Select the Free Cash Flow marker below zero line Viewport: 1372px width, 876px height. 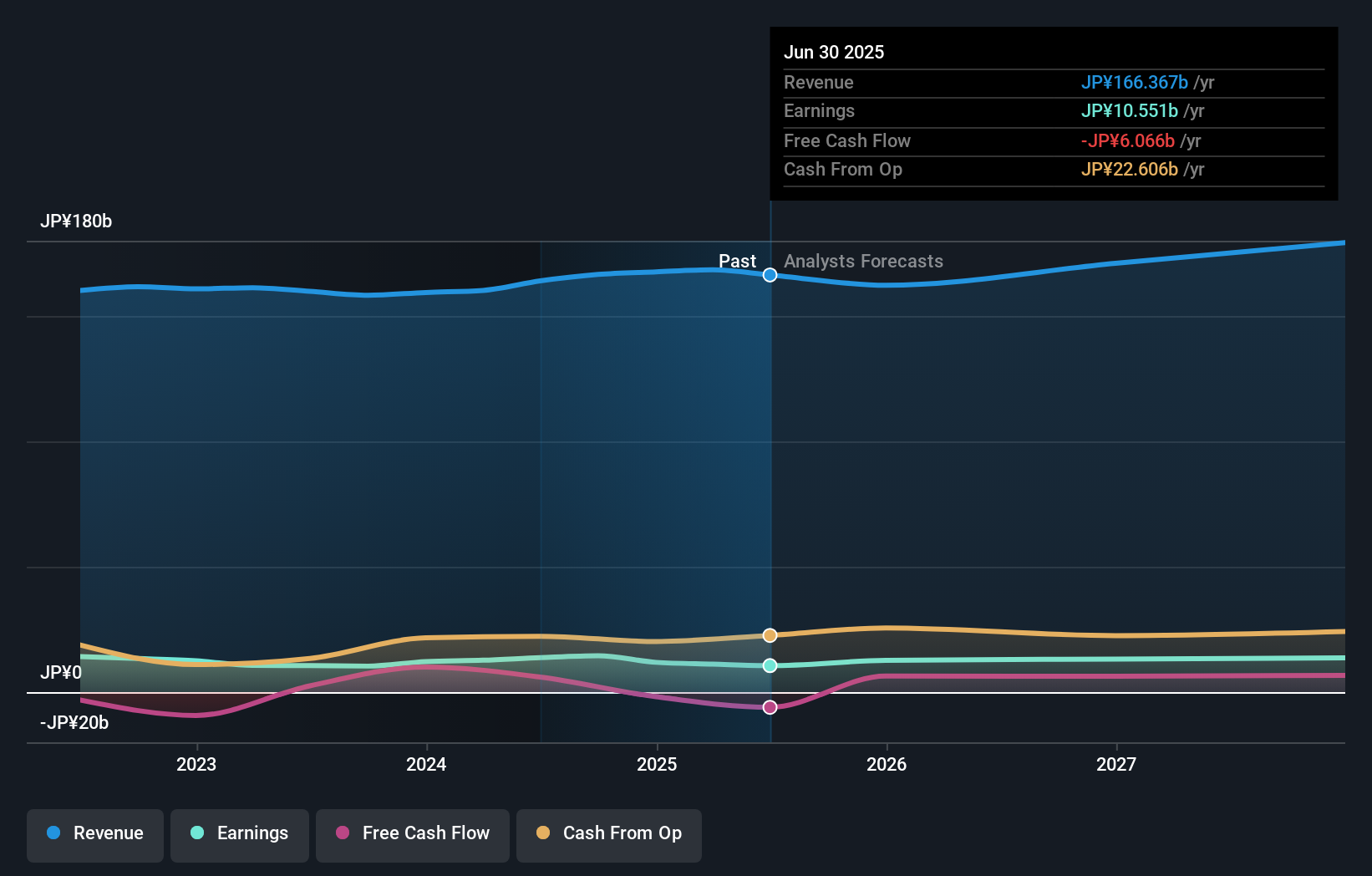[x=770, y=707]
